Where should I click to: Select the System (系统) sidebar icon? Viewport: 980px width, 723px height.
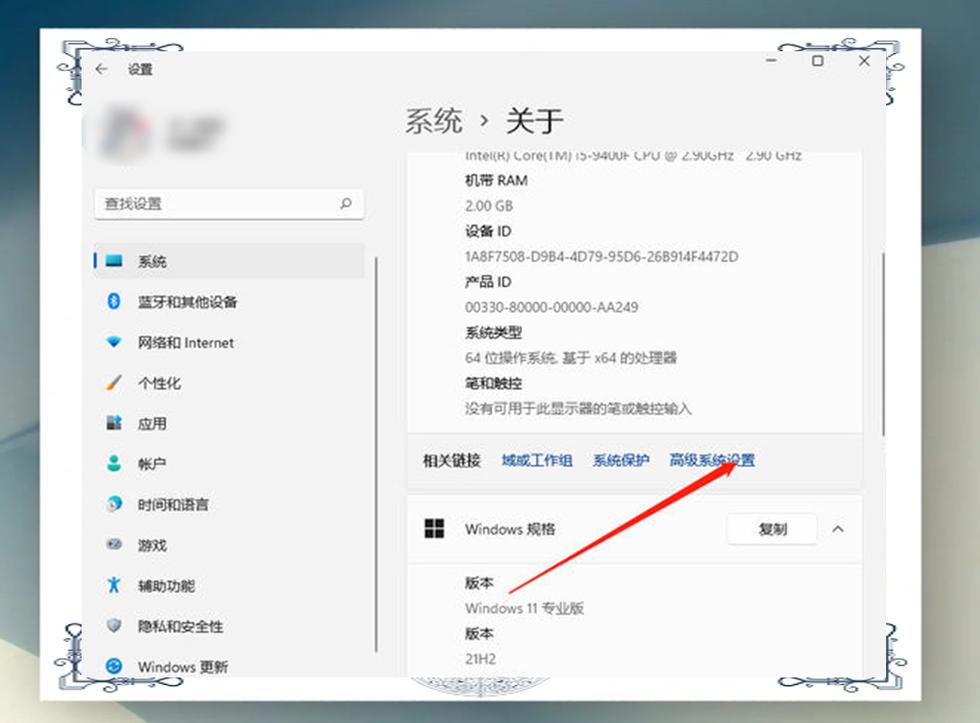(x=114, y=261)
